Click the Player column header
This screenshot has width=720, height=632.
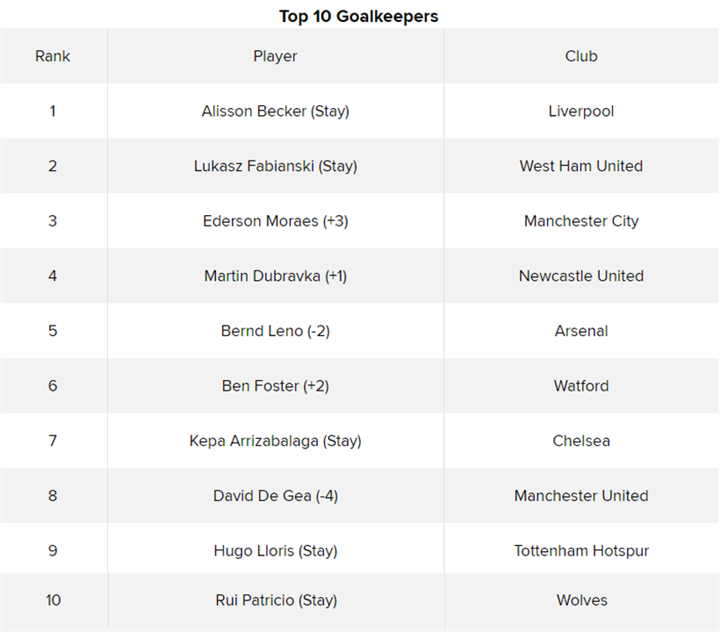275,56
